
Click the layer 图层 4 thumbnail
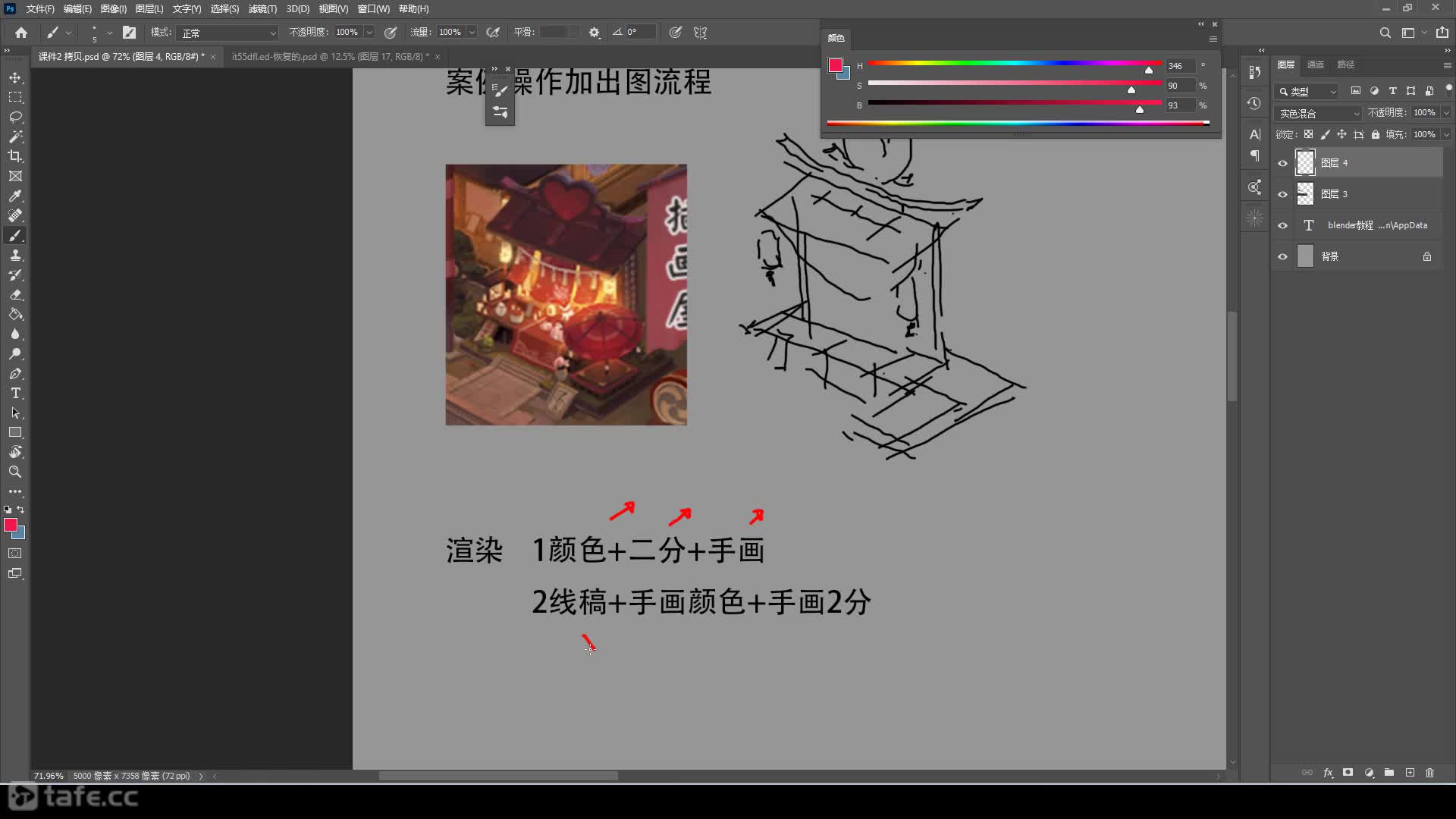[x=1305, y=163]
